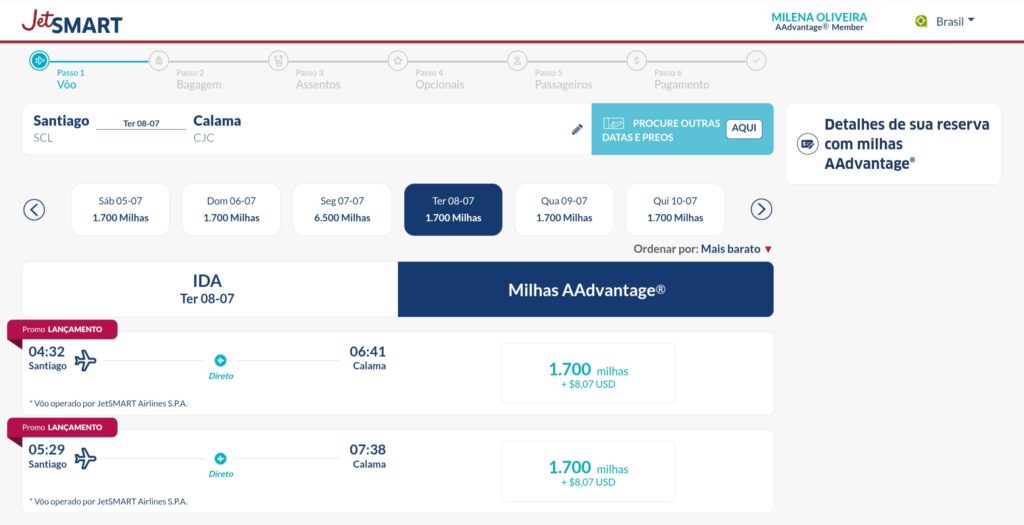Click the Promo LANÇAMENTO tag on the 05:29 flight
The height and width of the screenshot is (525, 1024).
point(63,428)
